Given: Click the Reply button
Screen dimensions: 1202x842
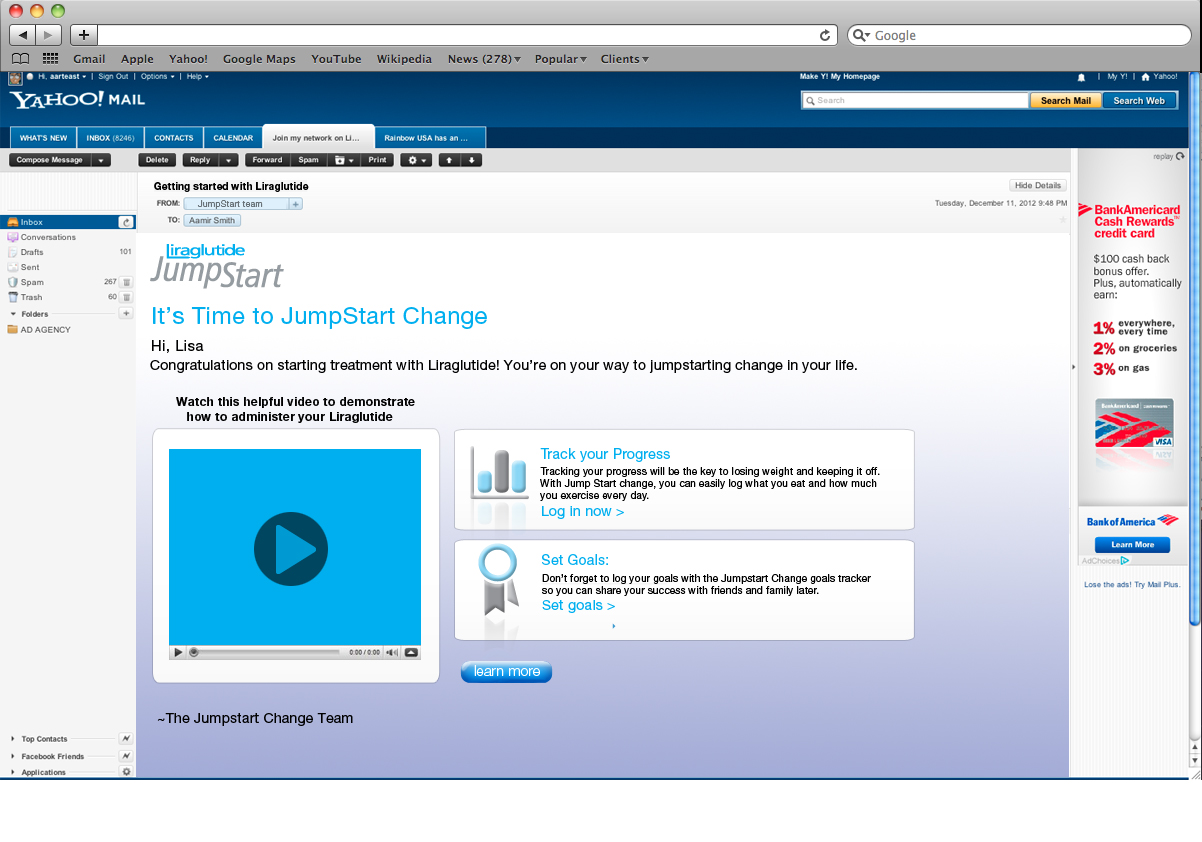Looking at the screenshot, I should coord(200,160).
